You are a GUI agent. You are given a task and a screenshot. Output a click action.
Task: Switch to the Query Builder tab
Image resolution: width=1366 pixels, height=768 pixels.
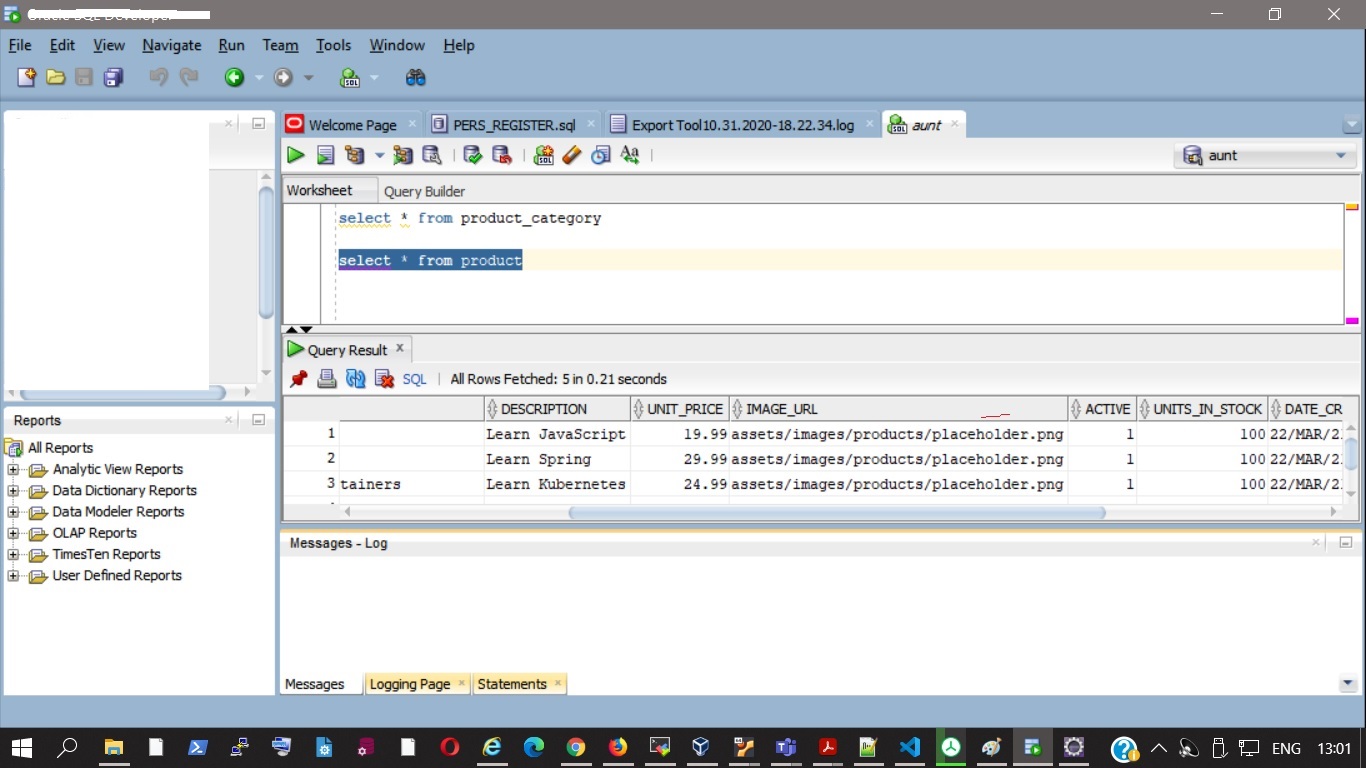click(424, 191)
